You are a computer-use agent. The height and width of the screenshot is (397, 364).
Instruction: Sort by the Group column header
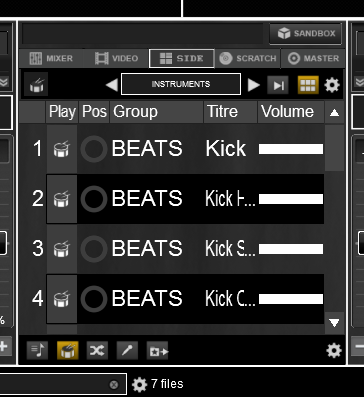[x=157, y=112]
